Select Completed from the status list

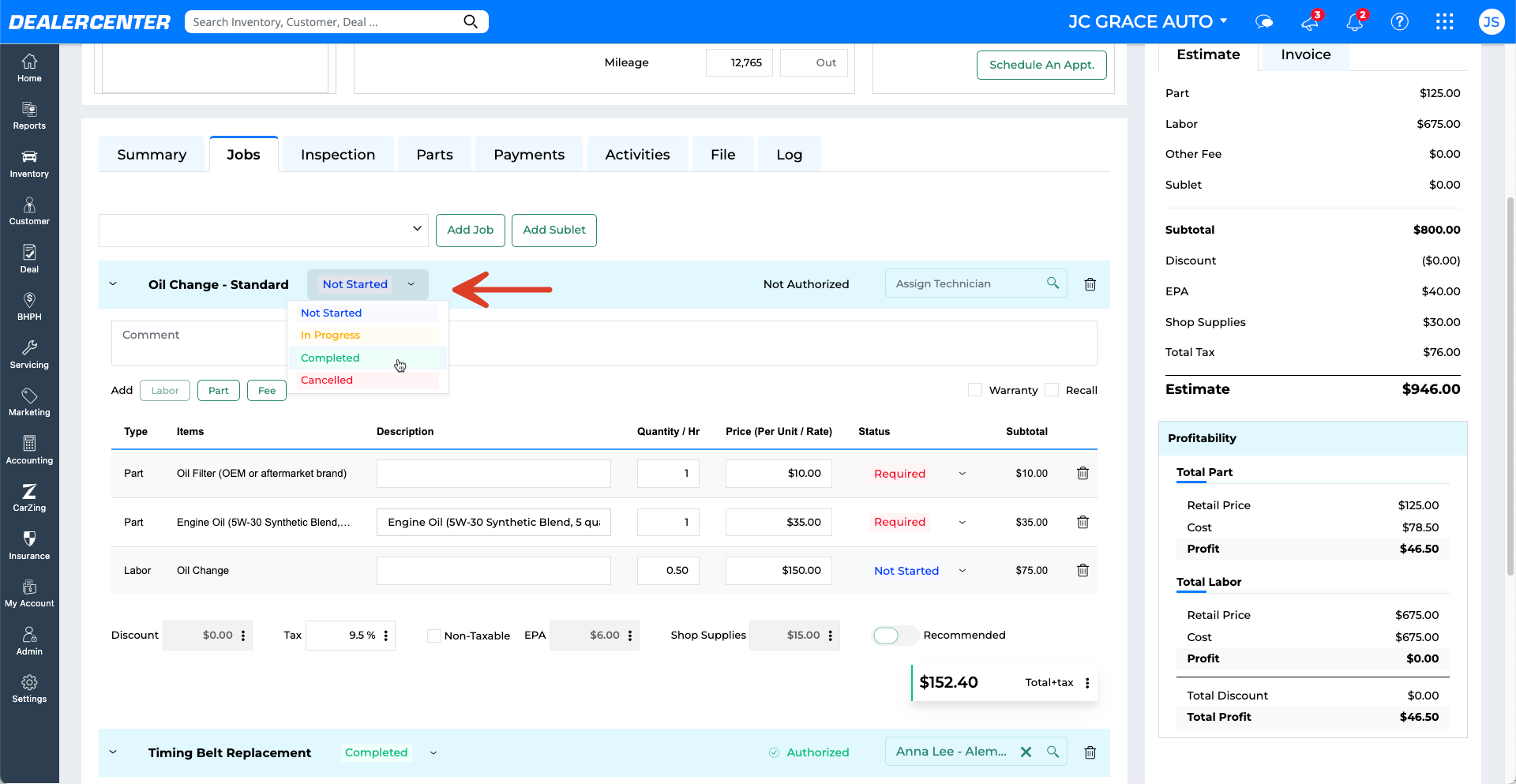click(330, 358)
